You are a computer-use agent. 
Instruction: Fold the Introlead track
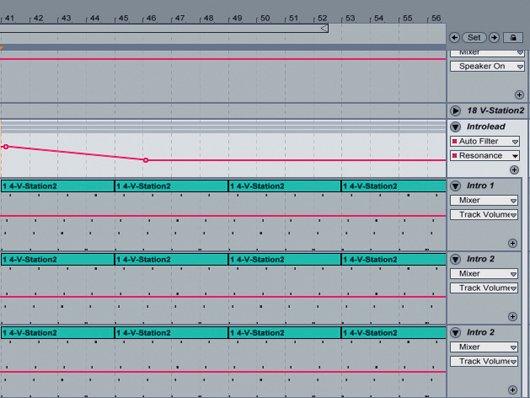(455, 127)
